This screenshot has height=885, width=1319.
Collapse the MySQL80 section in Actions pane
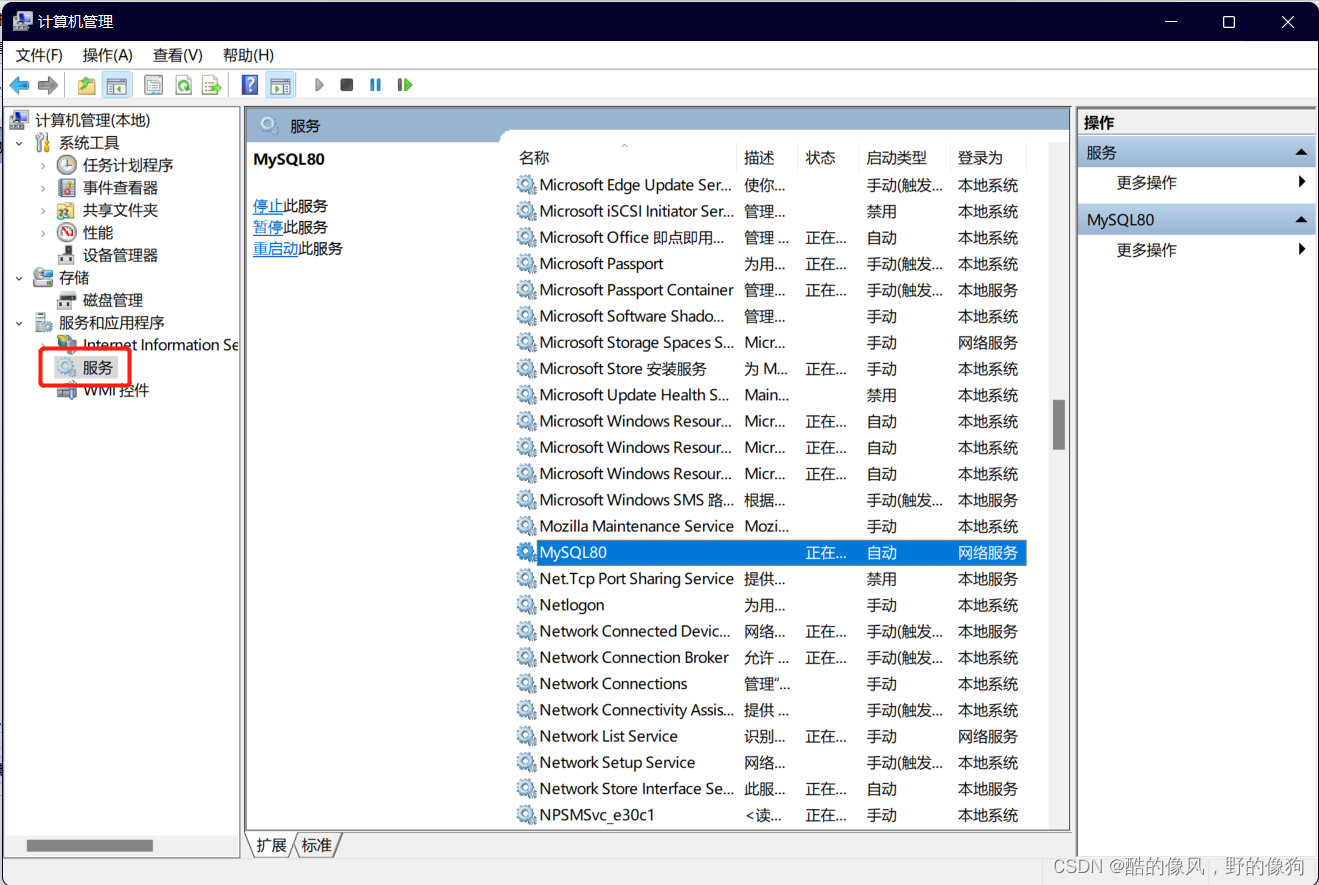click(1301, 220)
